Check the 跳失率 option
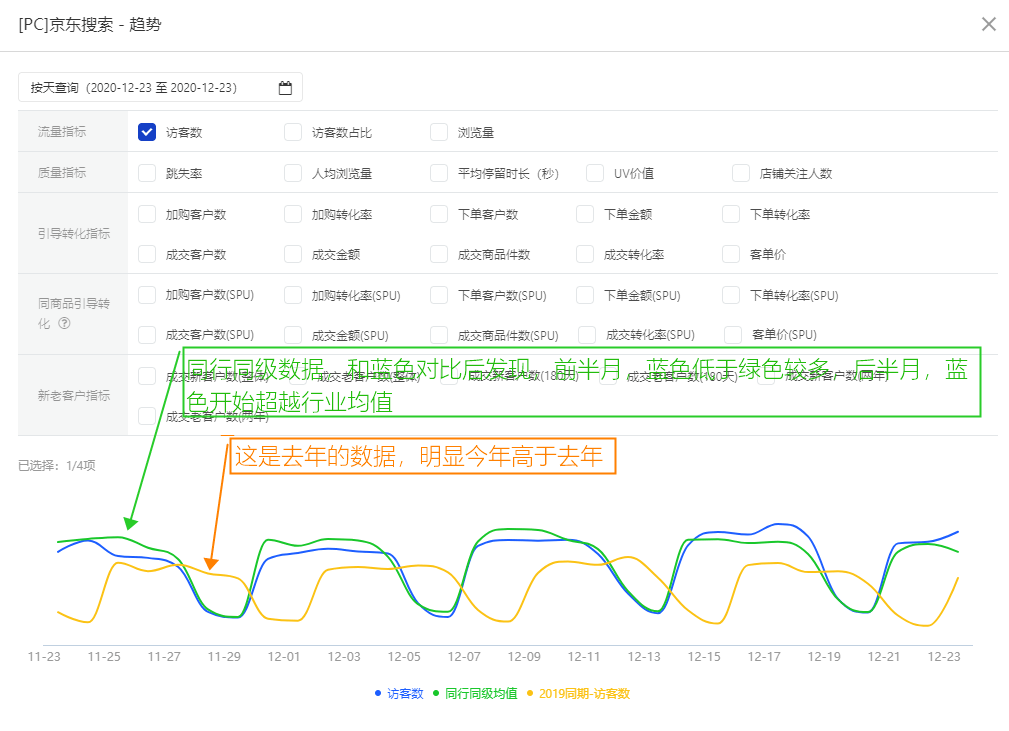Viewport: 1009px width, 731px height. click(147, 173)
